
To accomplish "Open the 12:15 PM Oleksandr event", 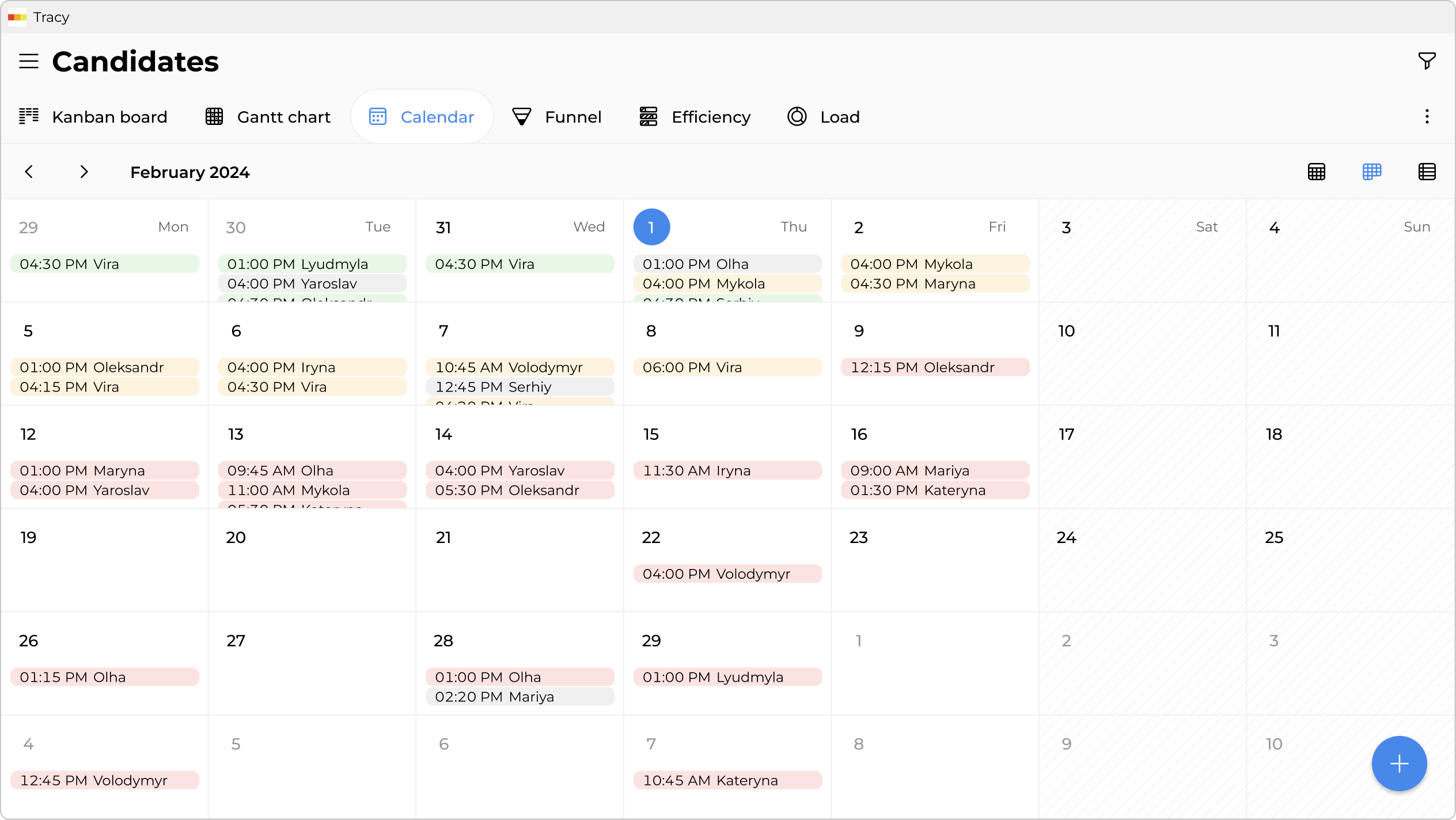I will click(x=935, y=367).
